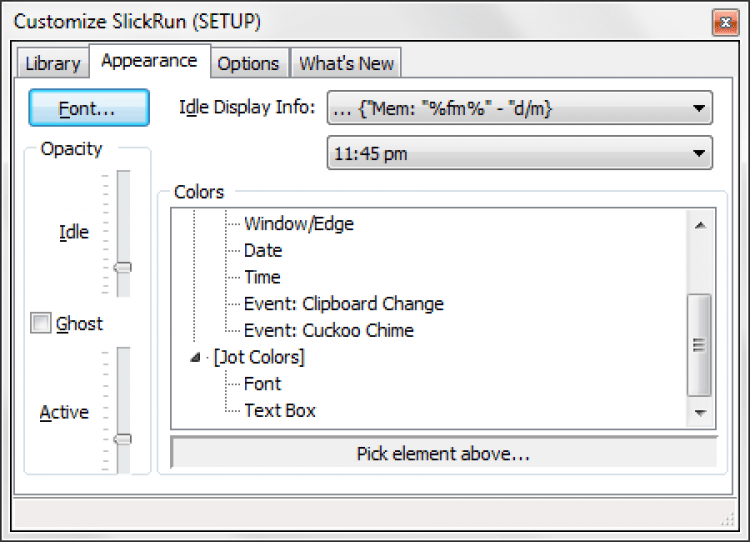Select Font under Jot Colors
The height and width of the screenshot is (542, 750).
tap(262, 383)
